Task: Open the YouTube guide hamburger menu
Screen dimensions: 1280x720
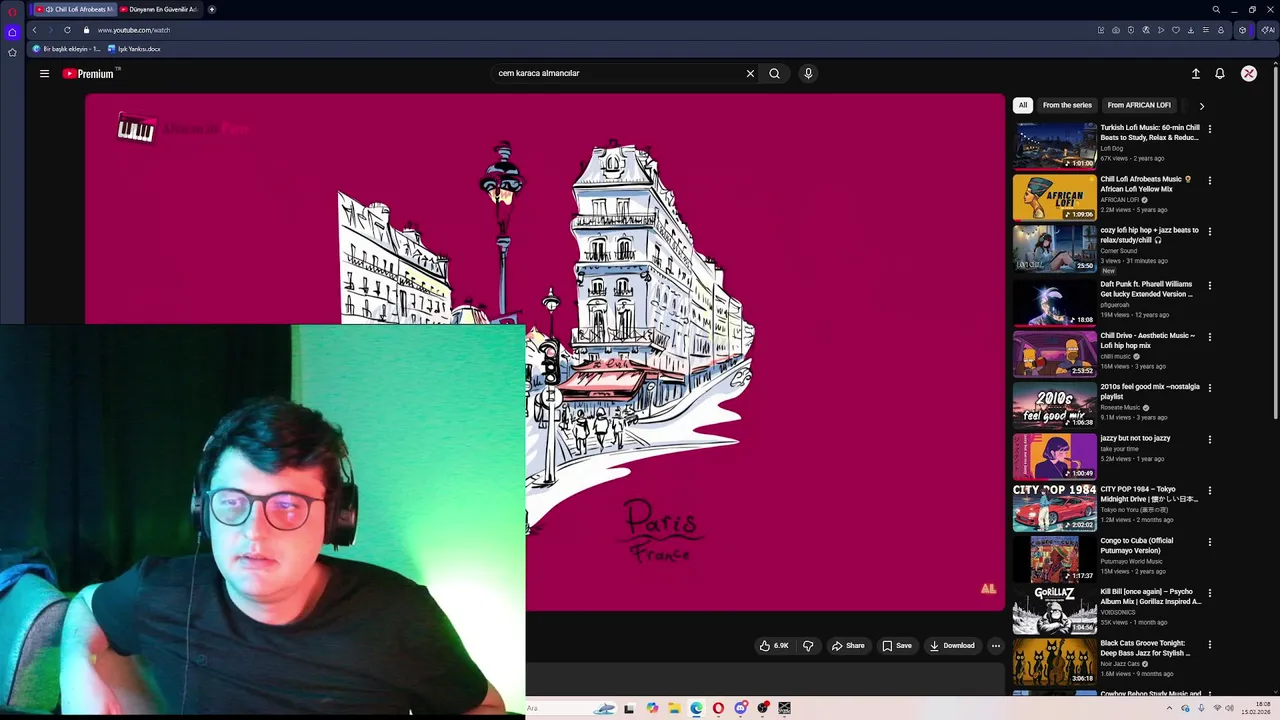Action: pos(44,73)
